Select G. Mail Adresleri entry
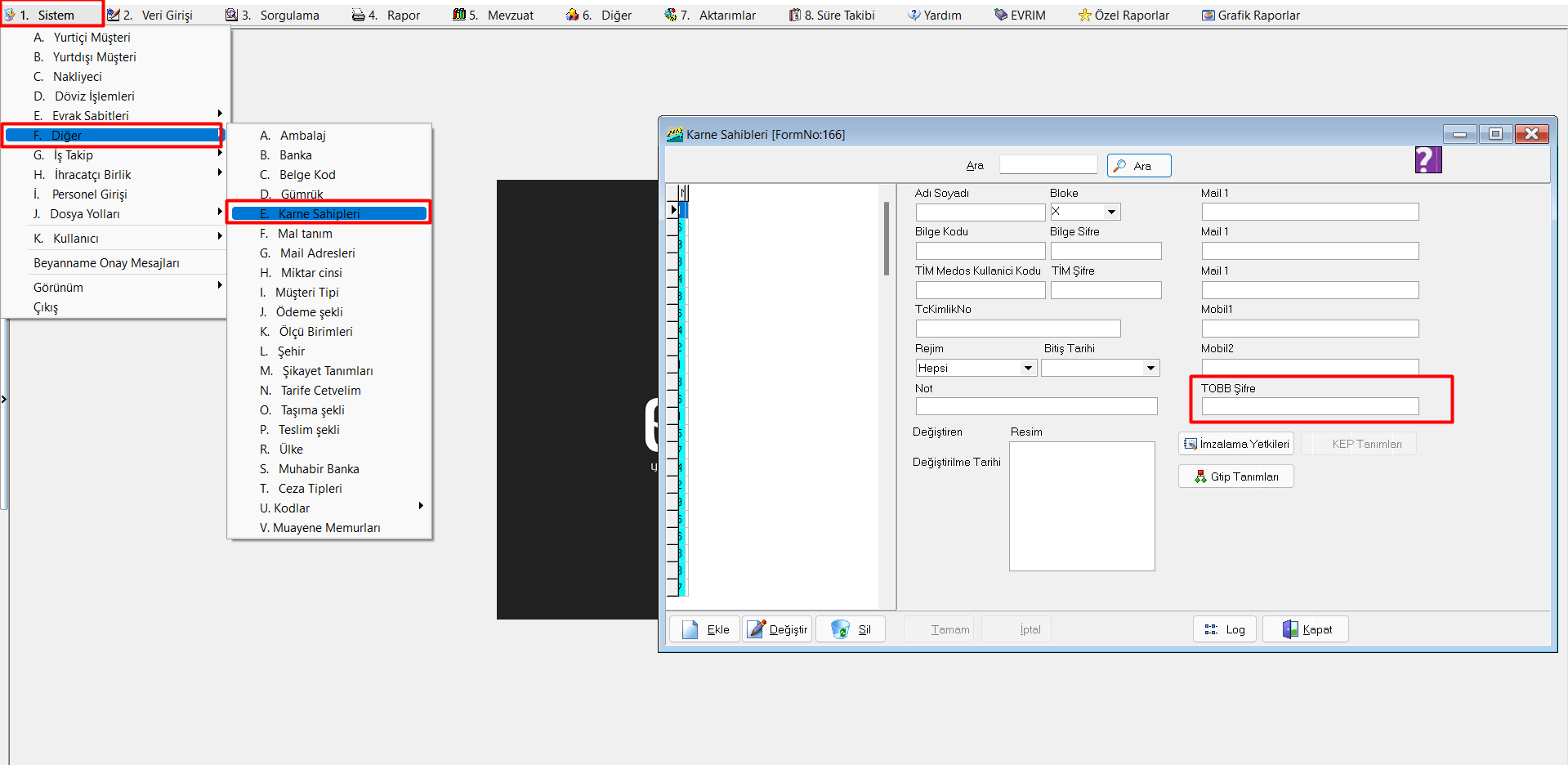This screenshot has width=1568, height=765. 329,253
